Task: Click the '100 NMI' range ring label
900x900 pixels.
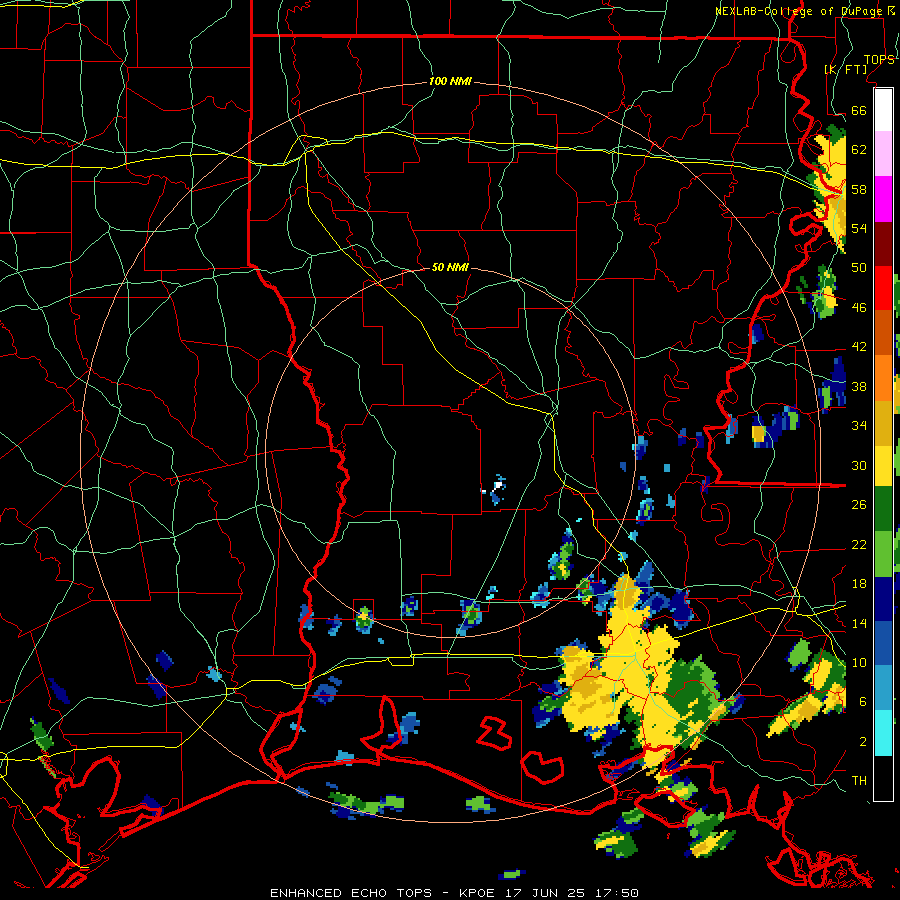Action: tap(450, 82)
